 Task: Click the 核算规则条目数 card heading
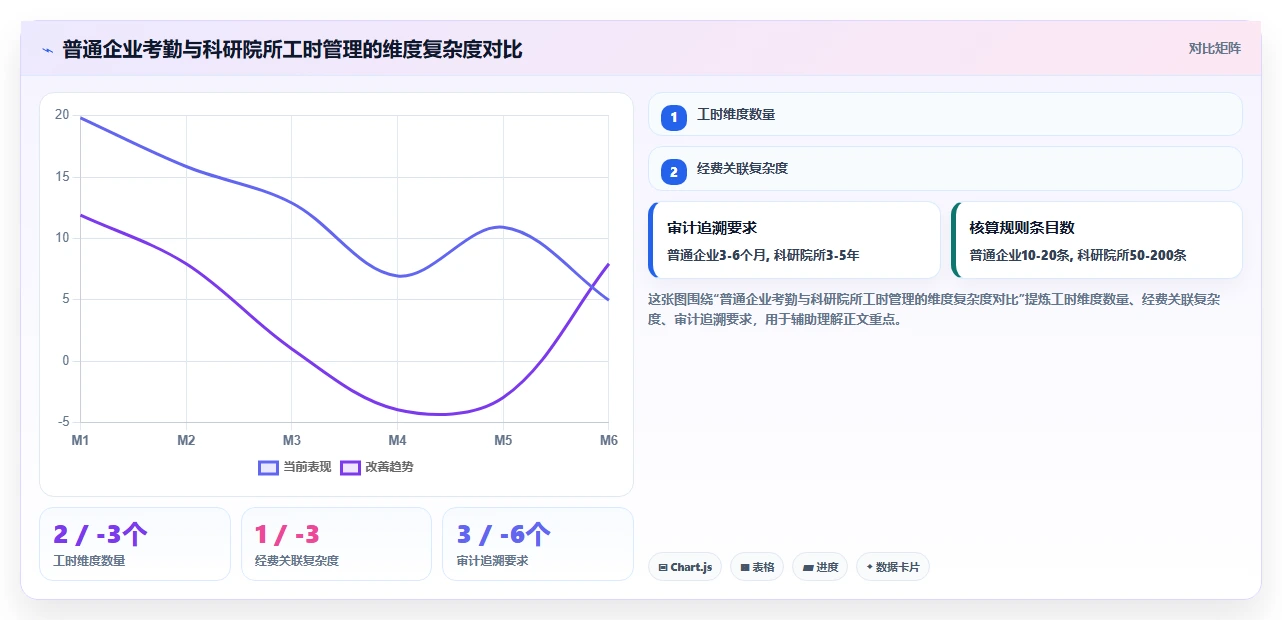[1022, 228]
